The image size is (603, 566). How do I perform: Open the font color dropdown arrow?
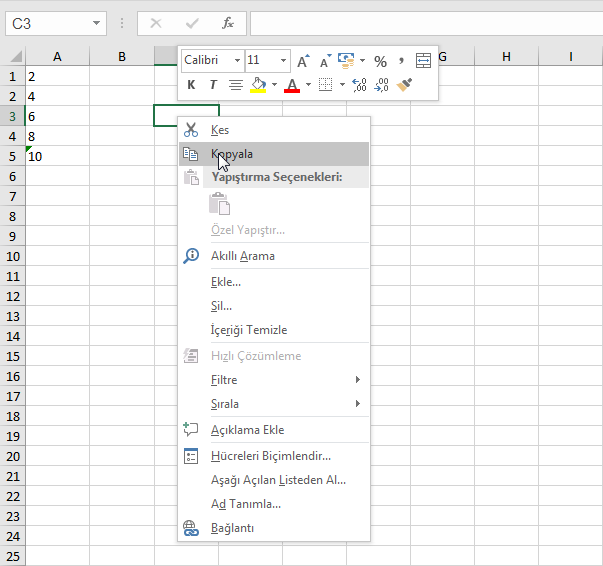coord(308,85)
